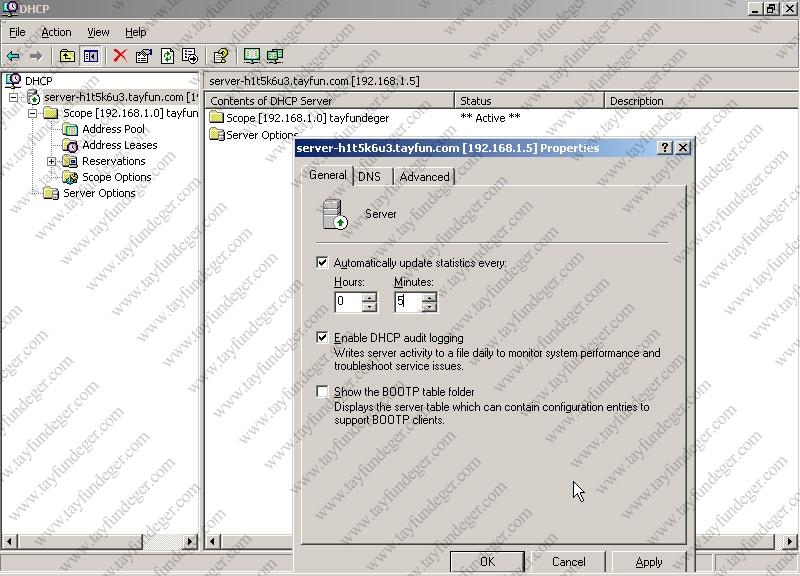Image resolution: width=800 pixels, height=576 pixels.
Task: Click the question mark help button in the dialog title
Action: 664,148
